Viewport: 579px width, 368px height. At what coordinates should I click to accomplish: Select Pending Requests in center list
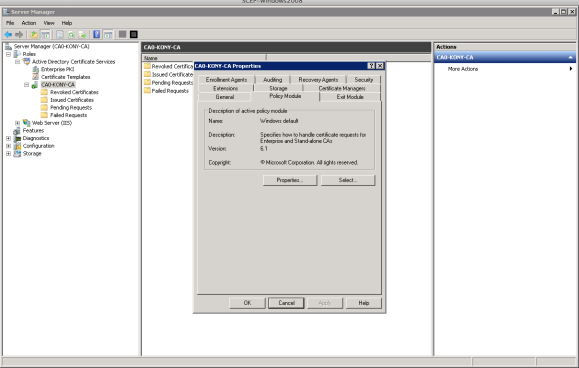(172, 83)
